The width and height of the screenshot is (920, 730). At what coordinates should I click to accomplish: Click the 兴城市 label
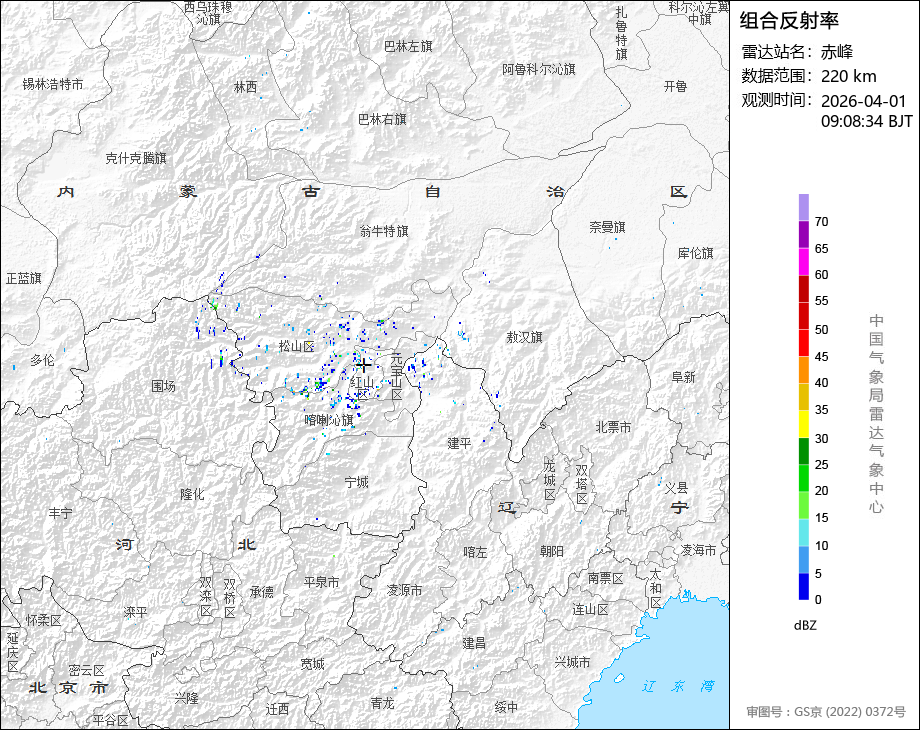[572, 663]
